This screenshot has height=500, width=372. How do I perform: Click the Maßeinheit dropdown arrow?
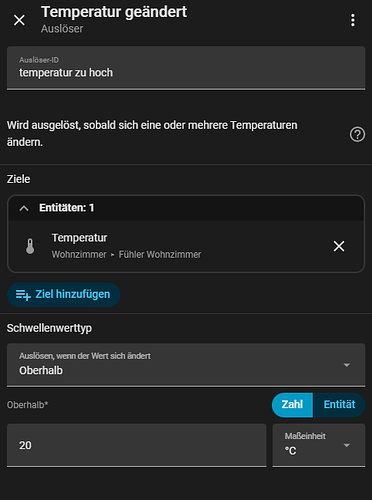tap(347, 445)
